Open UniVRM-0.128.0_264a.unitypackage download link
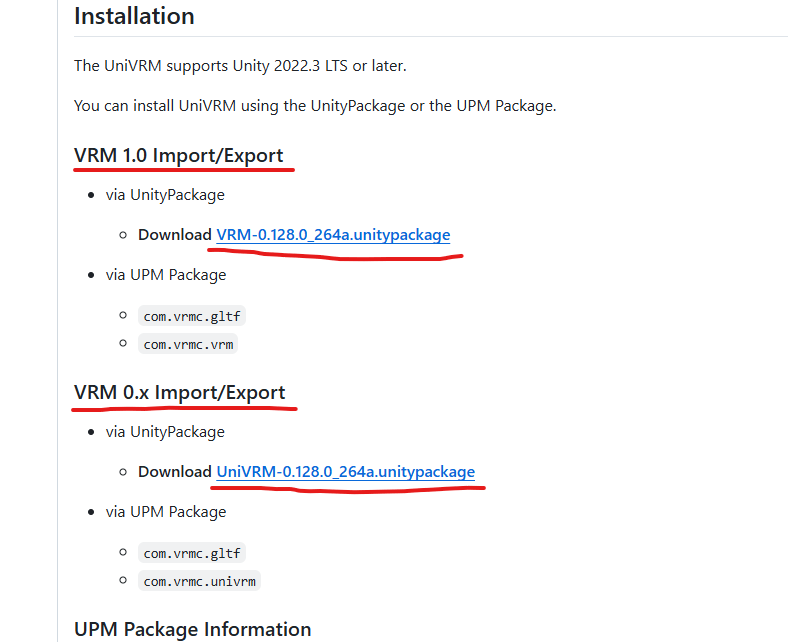Screen dimensions: 788x642 (x=345, y=472)
